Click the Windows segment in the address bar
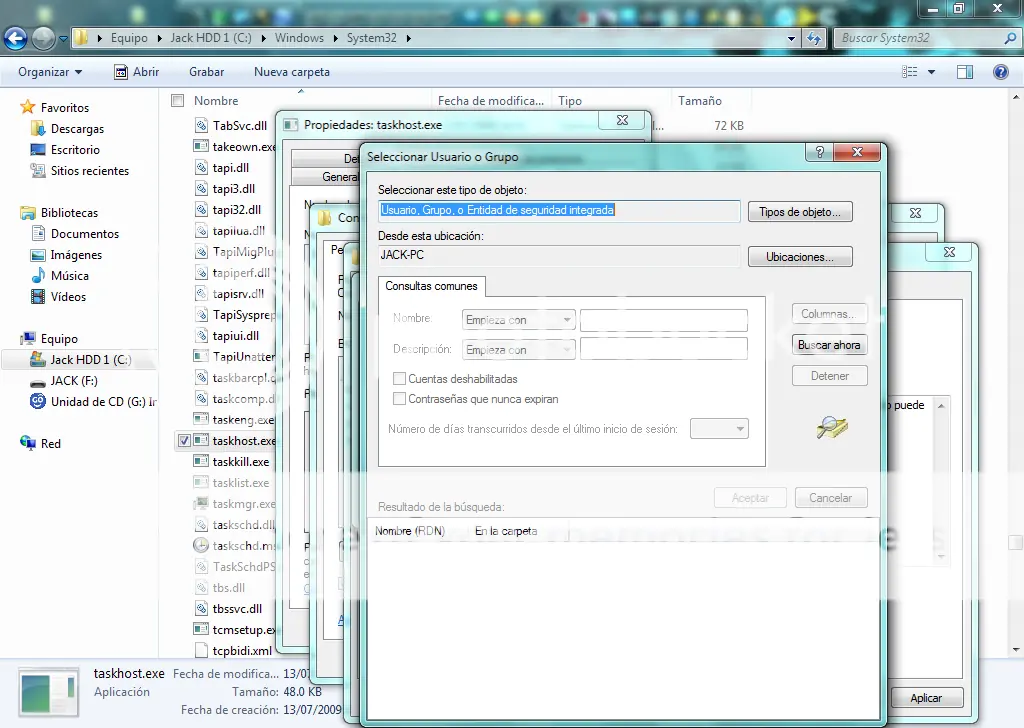Screen dimensions: 1024x728 point(299,38)
